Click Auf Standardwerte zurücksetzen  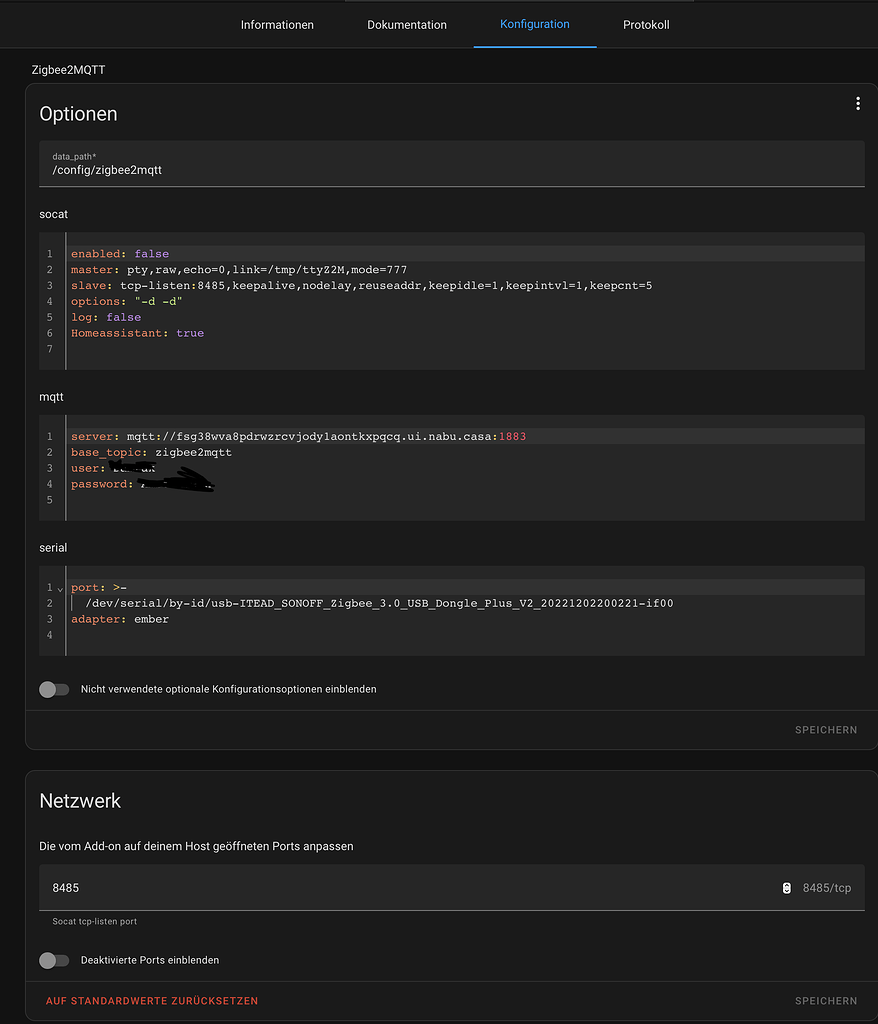click(152, 1000)
